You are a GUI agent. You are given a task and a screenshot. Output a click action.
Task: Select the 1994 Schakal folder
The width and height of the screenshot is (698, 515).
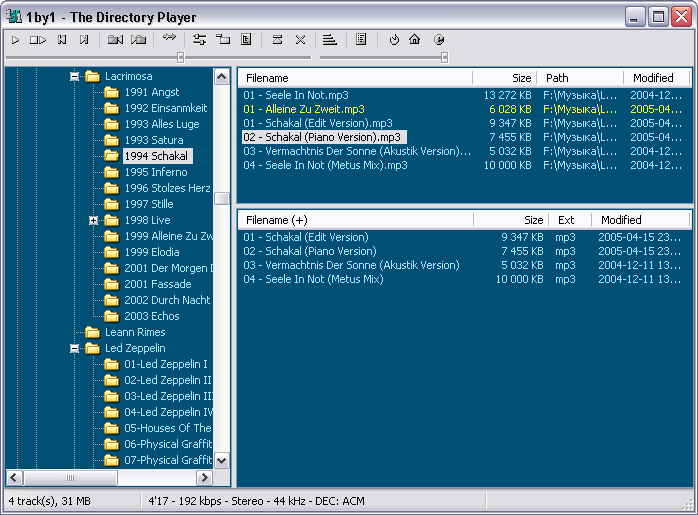157,156
